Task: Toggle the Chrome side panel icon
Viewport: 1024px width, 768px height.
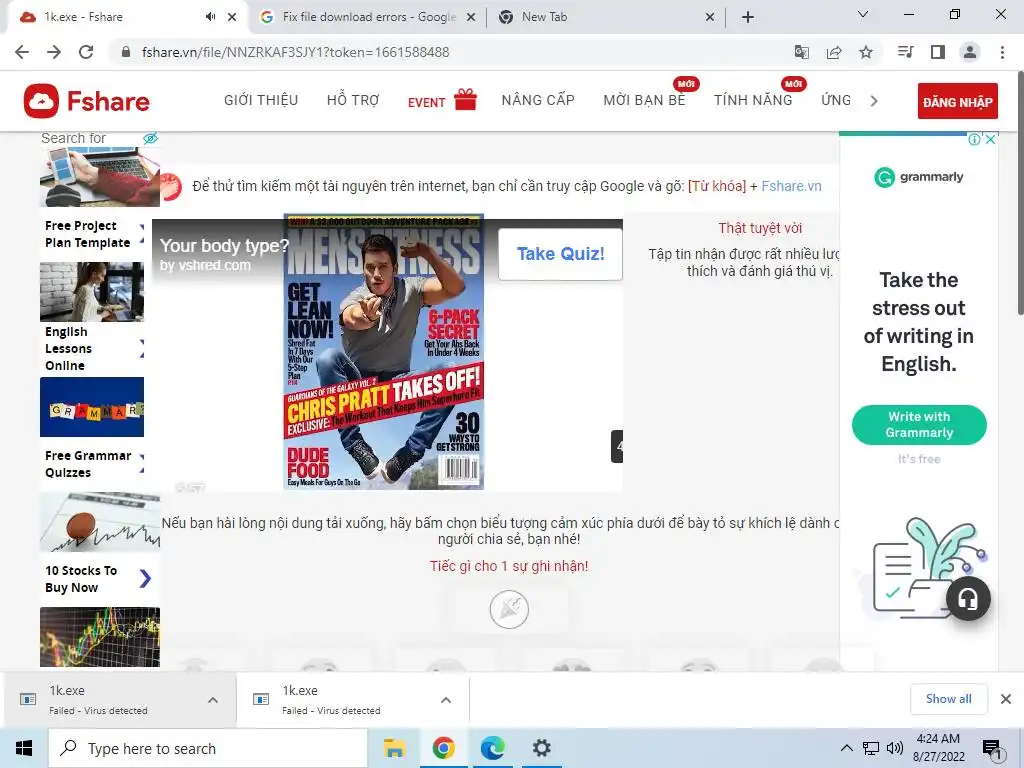Action: pos(938,52)
